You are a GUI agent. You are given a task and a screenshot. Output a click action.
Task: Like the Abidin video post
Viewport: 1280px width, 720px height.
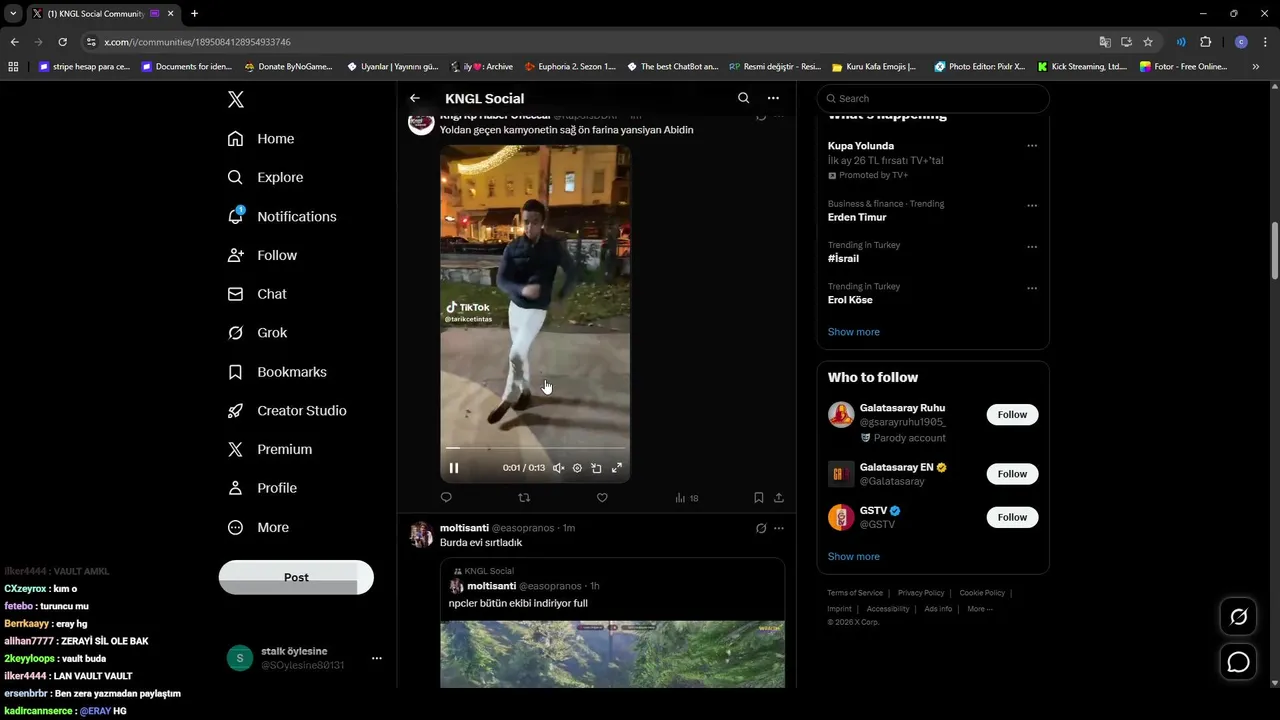[602, 497]
